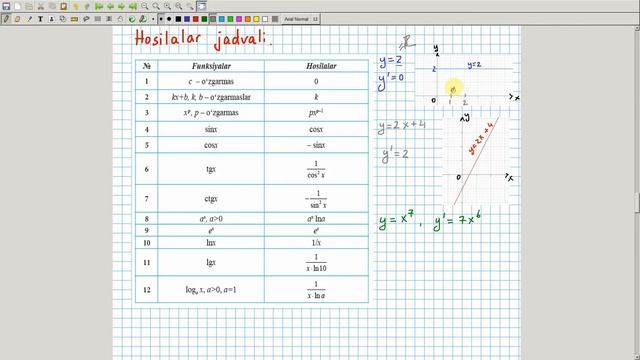Create a new document with the New icon

(18, 6)
